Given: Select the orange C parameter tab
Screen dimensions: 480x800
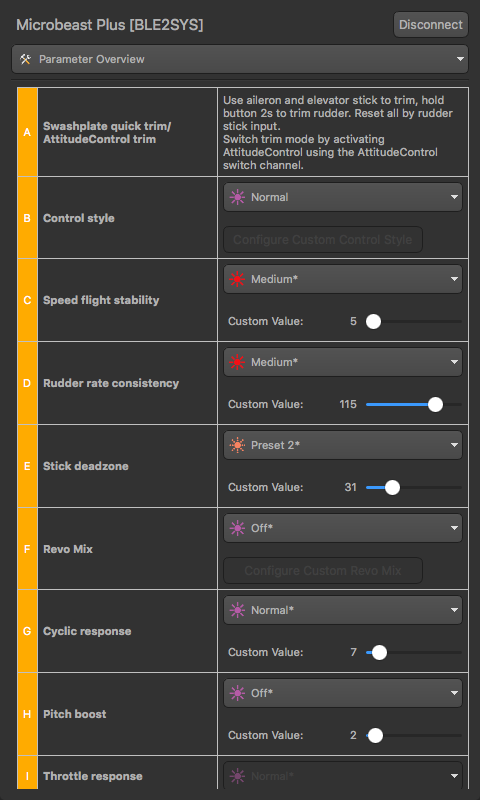Looking at the screenshot, I should [28, 300].
